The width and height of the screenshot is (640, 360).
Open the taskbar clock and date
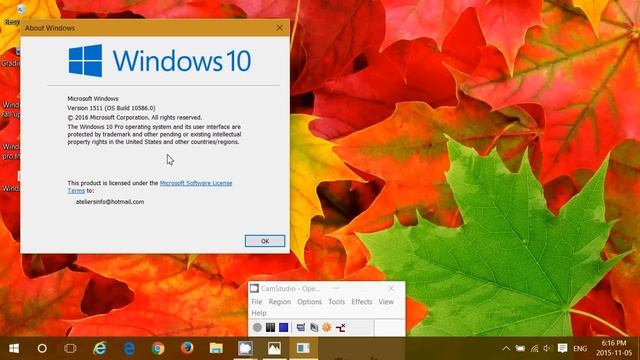point(613,348)
